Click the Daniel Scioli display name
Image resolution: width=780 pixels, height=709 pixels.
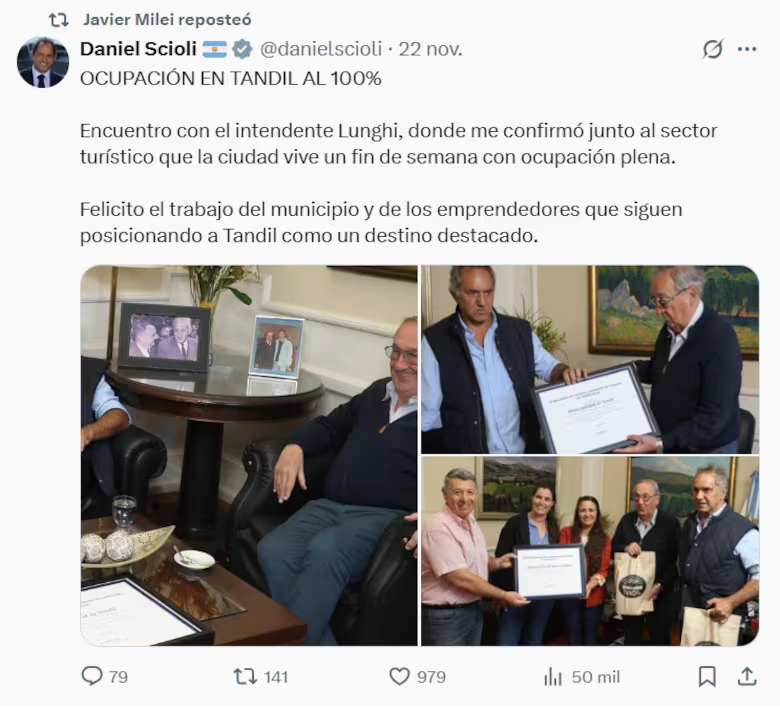point(138,49)
